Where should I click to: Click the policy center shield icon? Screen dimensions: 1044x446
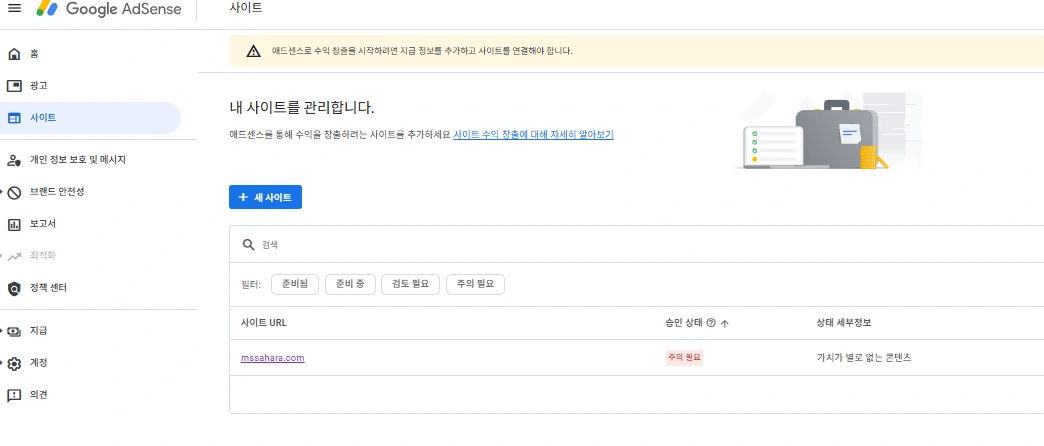(x=14, y=288)
